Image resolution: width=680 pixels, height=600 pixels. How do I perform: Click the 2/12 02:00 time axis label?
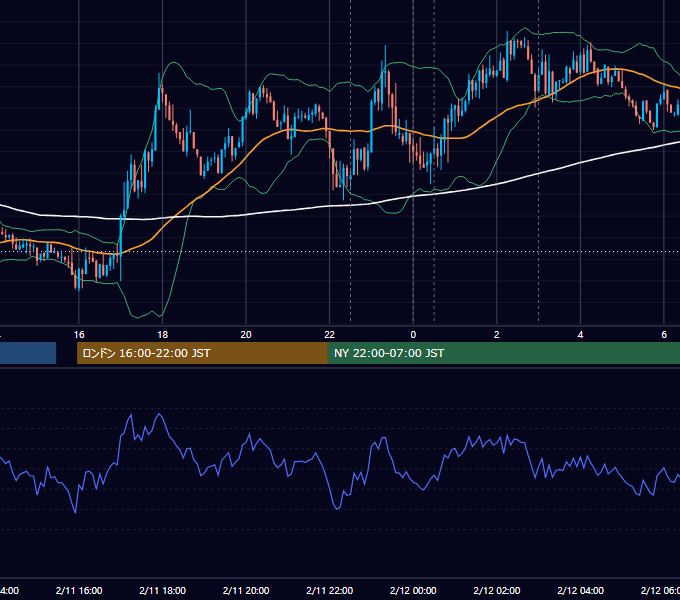point(497,590)
